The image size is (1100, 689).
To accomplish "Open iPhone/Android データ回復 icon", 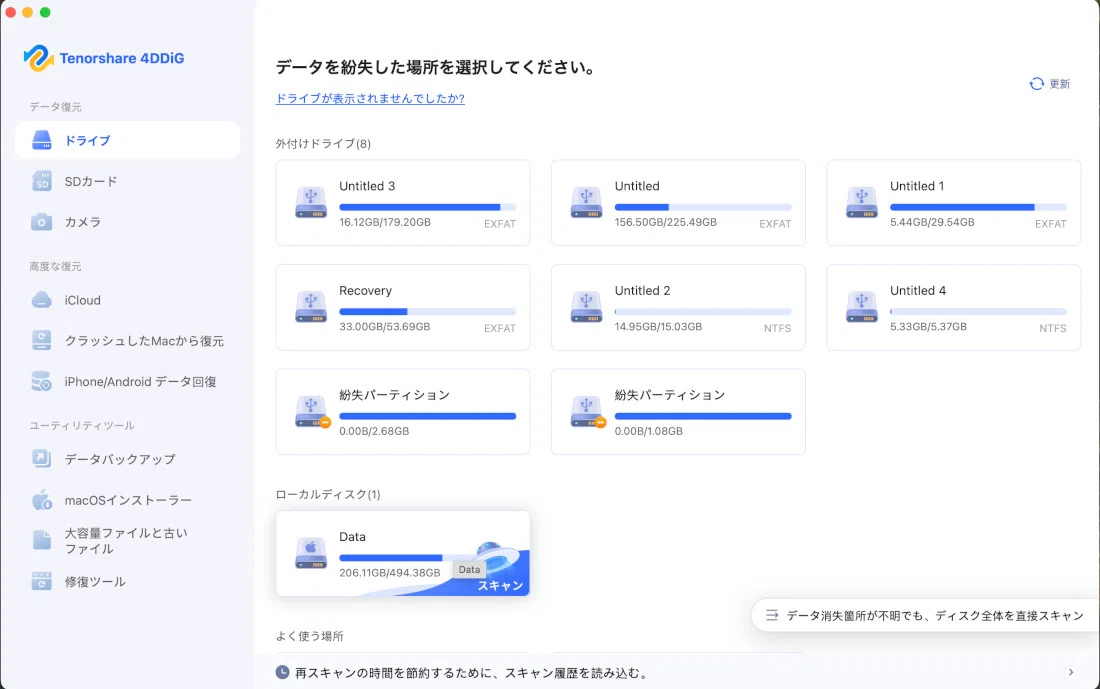I will [42, 381].
